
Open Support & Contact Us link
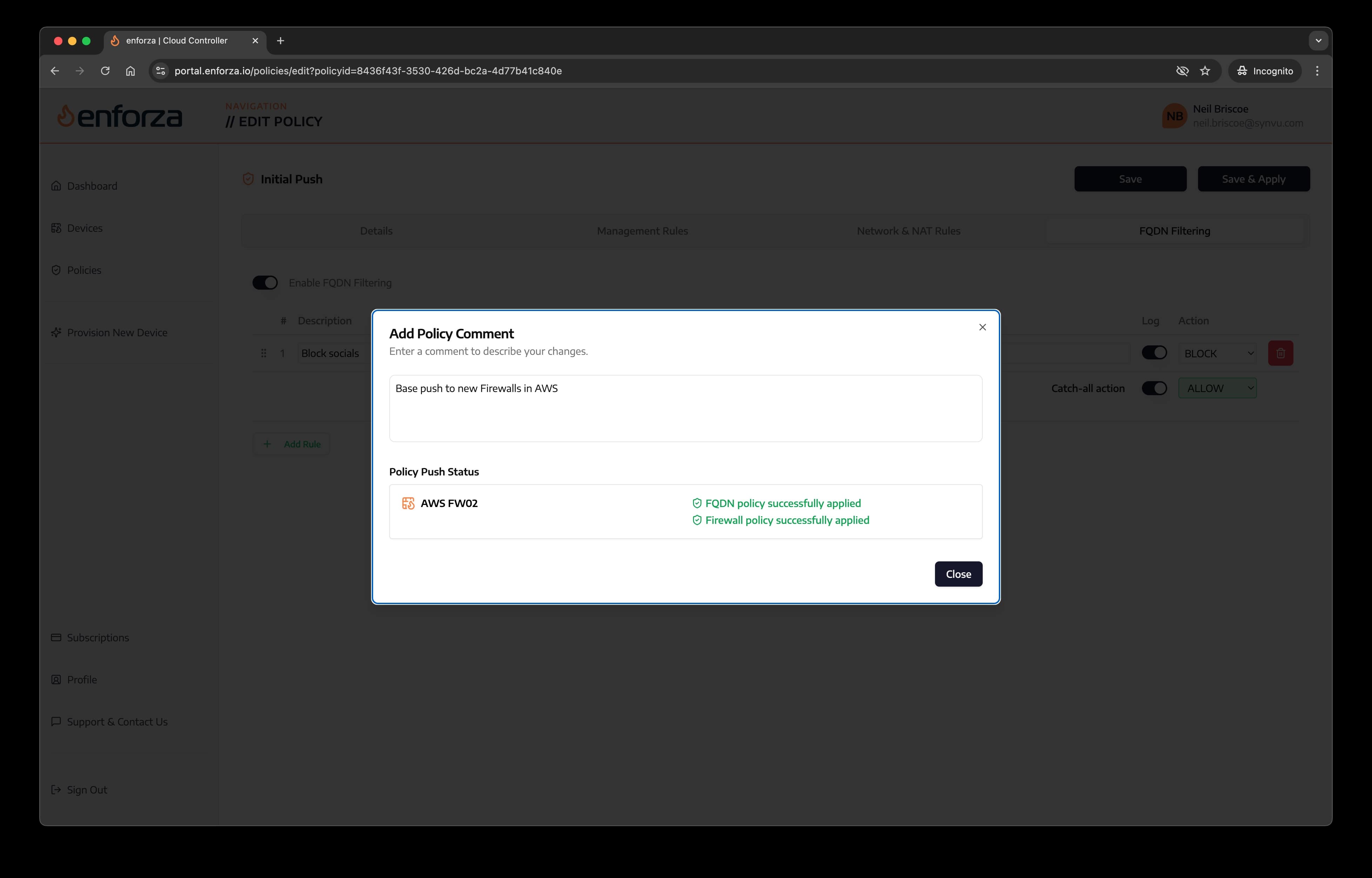[117, 722]
